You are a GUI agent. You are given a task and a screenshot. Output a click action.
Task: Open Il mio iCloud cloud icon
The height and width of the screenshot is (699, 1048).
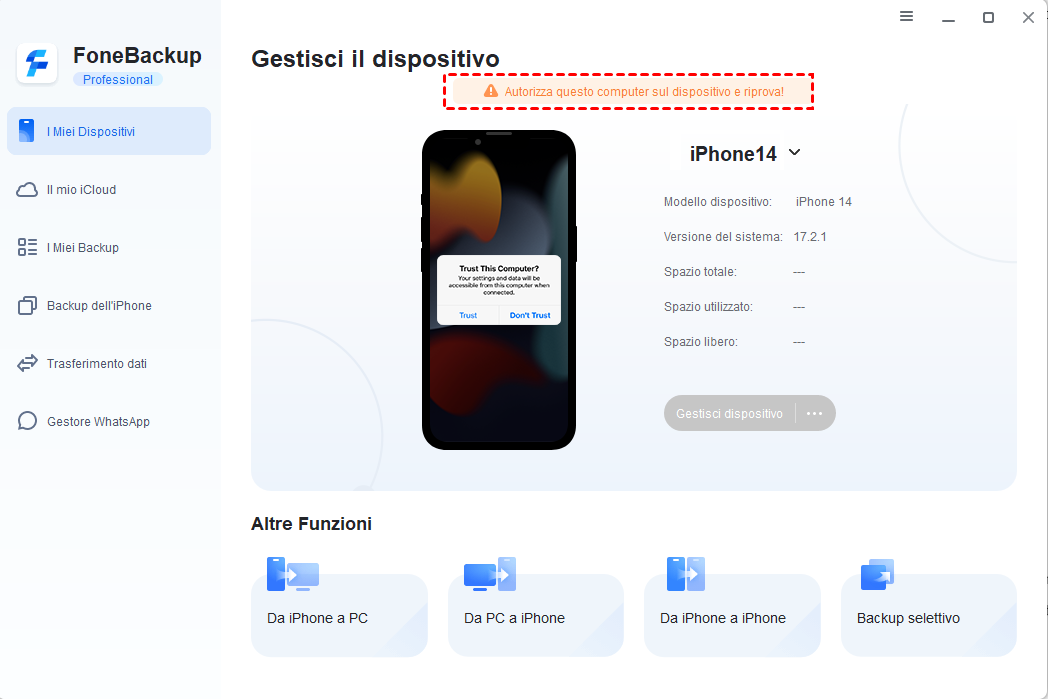click(x=27, y=190)
